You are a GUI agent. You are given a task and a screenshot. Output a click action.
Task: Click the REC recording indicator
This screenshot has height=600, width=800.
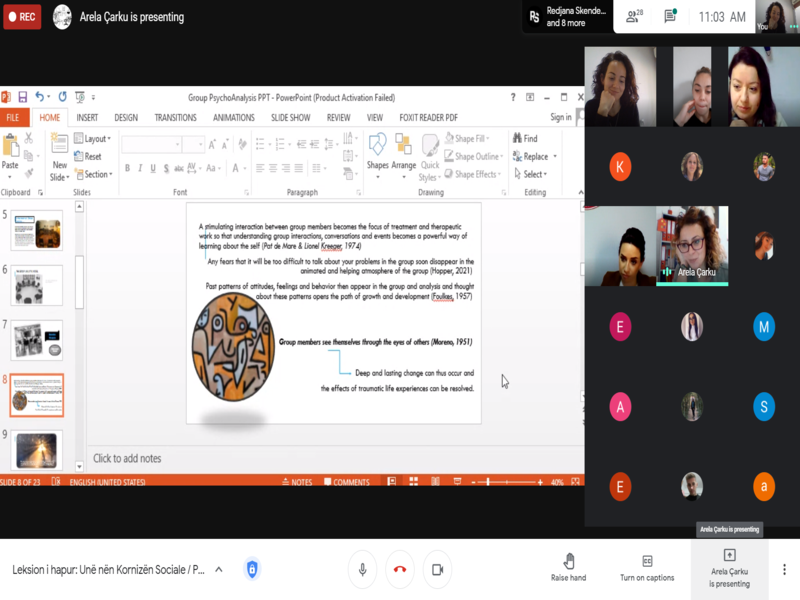[22, 16]
